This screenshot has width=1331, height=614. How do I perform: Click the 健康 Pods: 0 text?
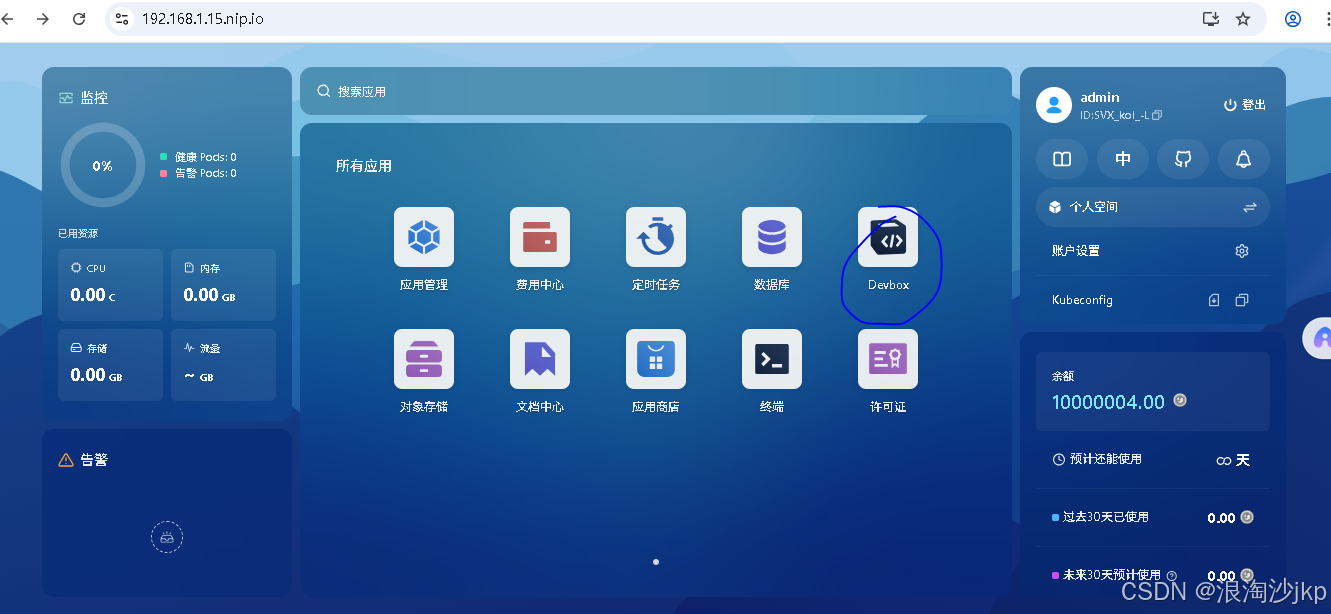205,157
